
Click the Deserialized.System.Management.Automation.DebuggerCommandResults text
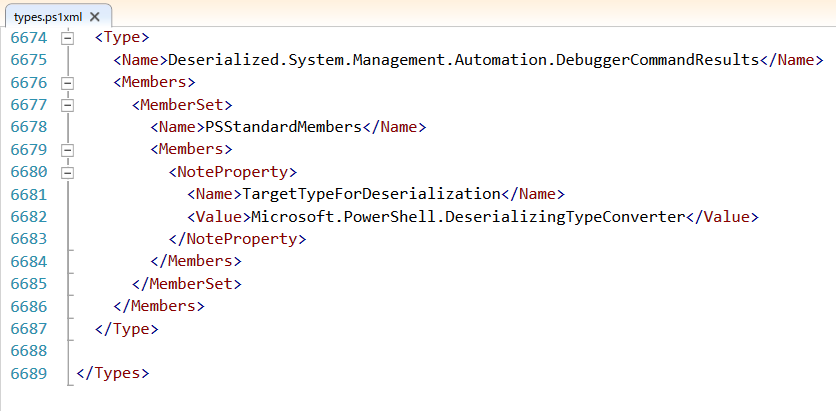point(463,60)
